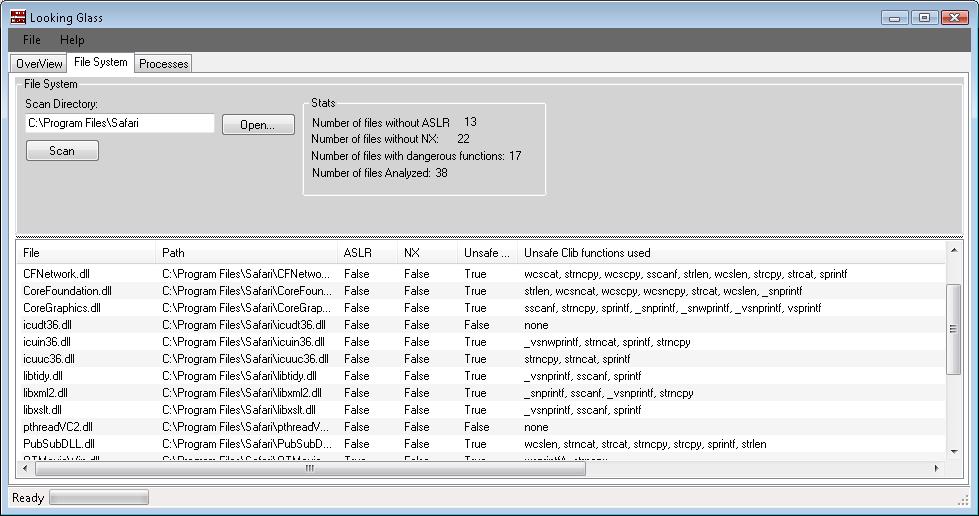Click the horizontal scrollbar left arrow

pos(25,468)
